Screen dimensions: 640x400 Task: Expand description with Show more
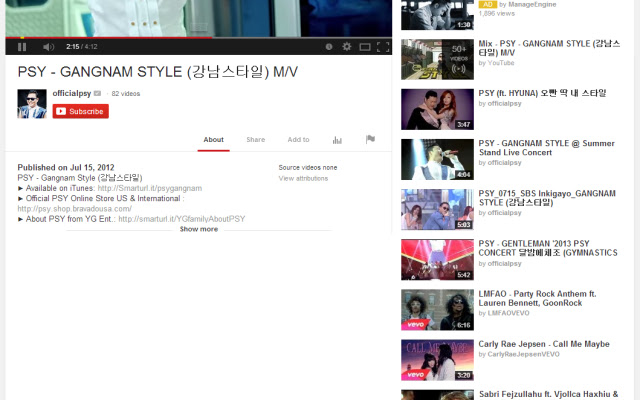(199, 229)
